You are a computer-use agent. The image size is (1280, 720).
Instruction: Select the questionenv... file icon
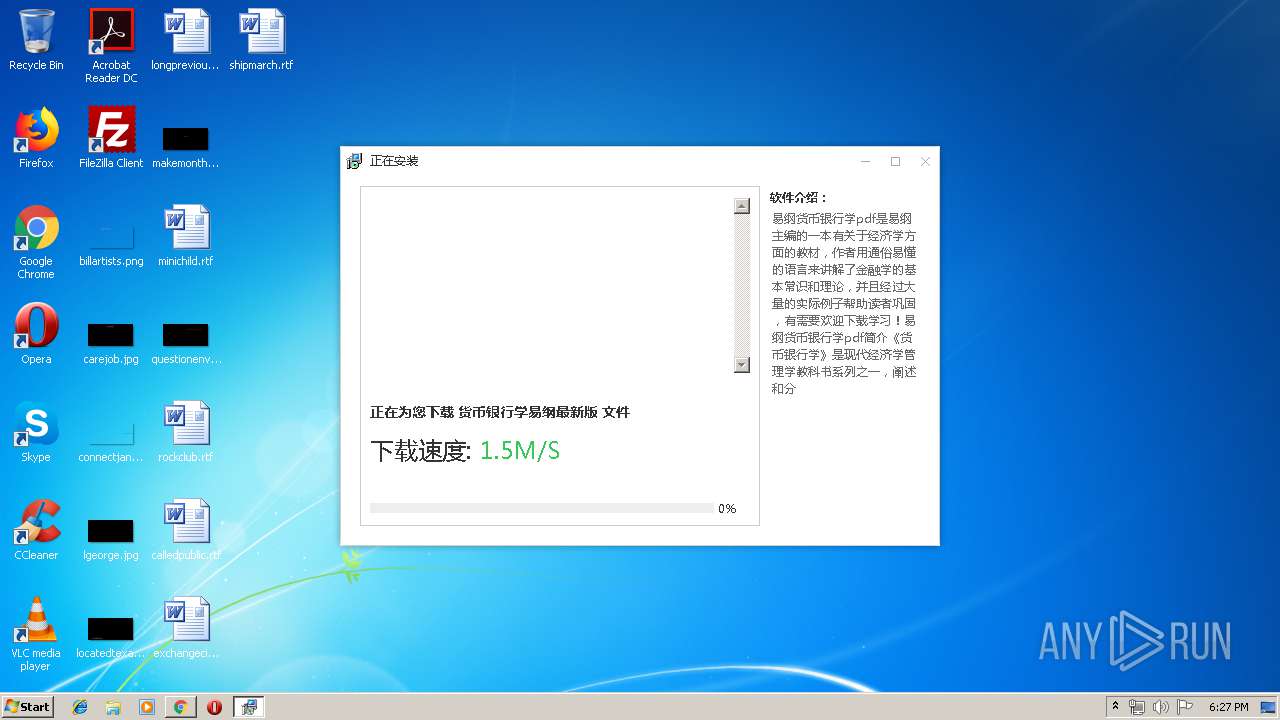[185, 342]
